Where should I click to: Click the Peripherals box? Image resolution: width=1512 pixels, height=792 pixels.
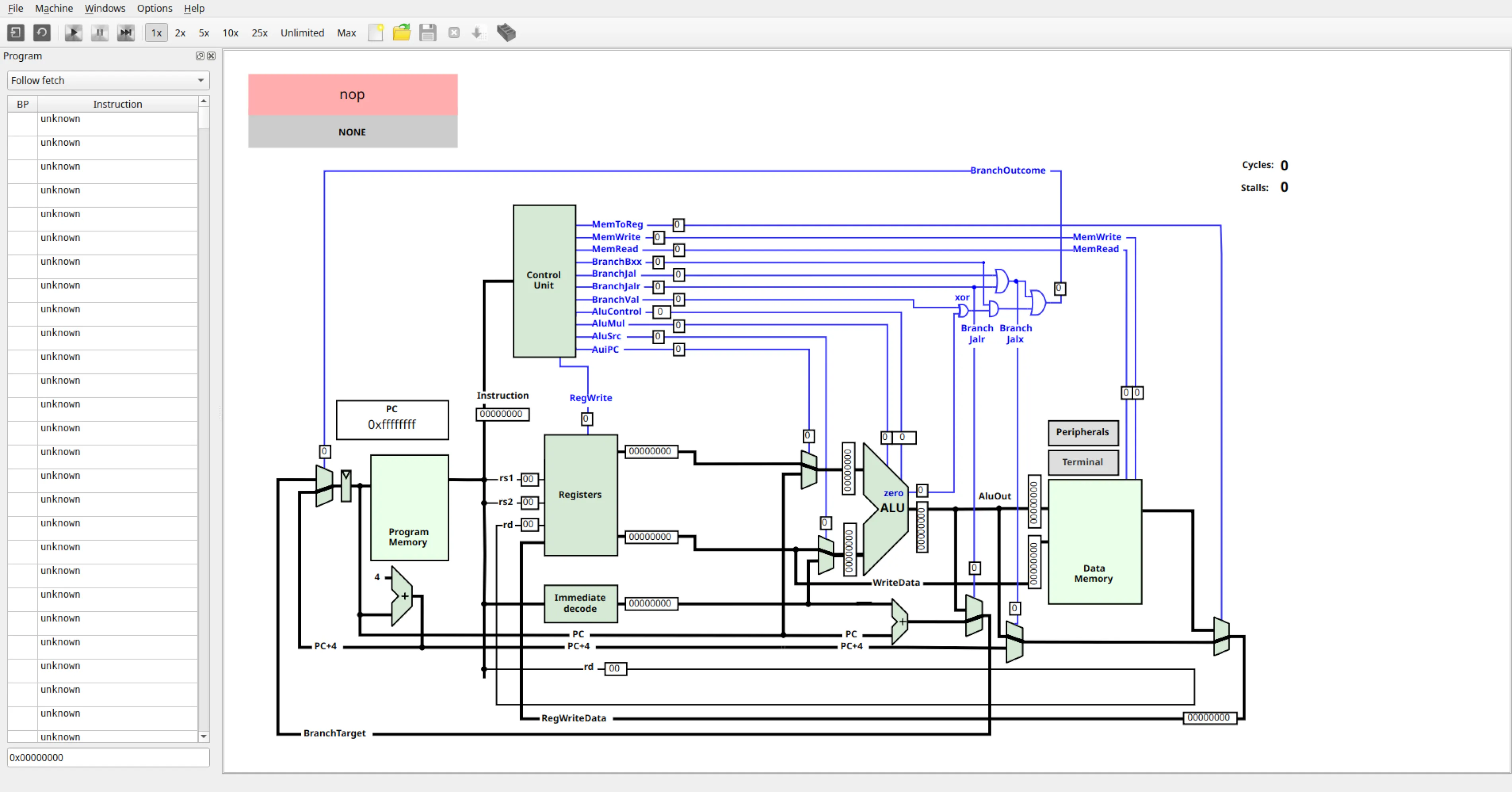pos(1083,433)
